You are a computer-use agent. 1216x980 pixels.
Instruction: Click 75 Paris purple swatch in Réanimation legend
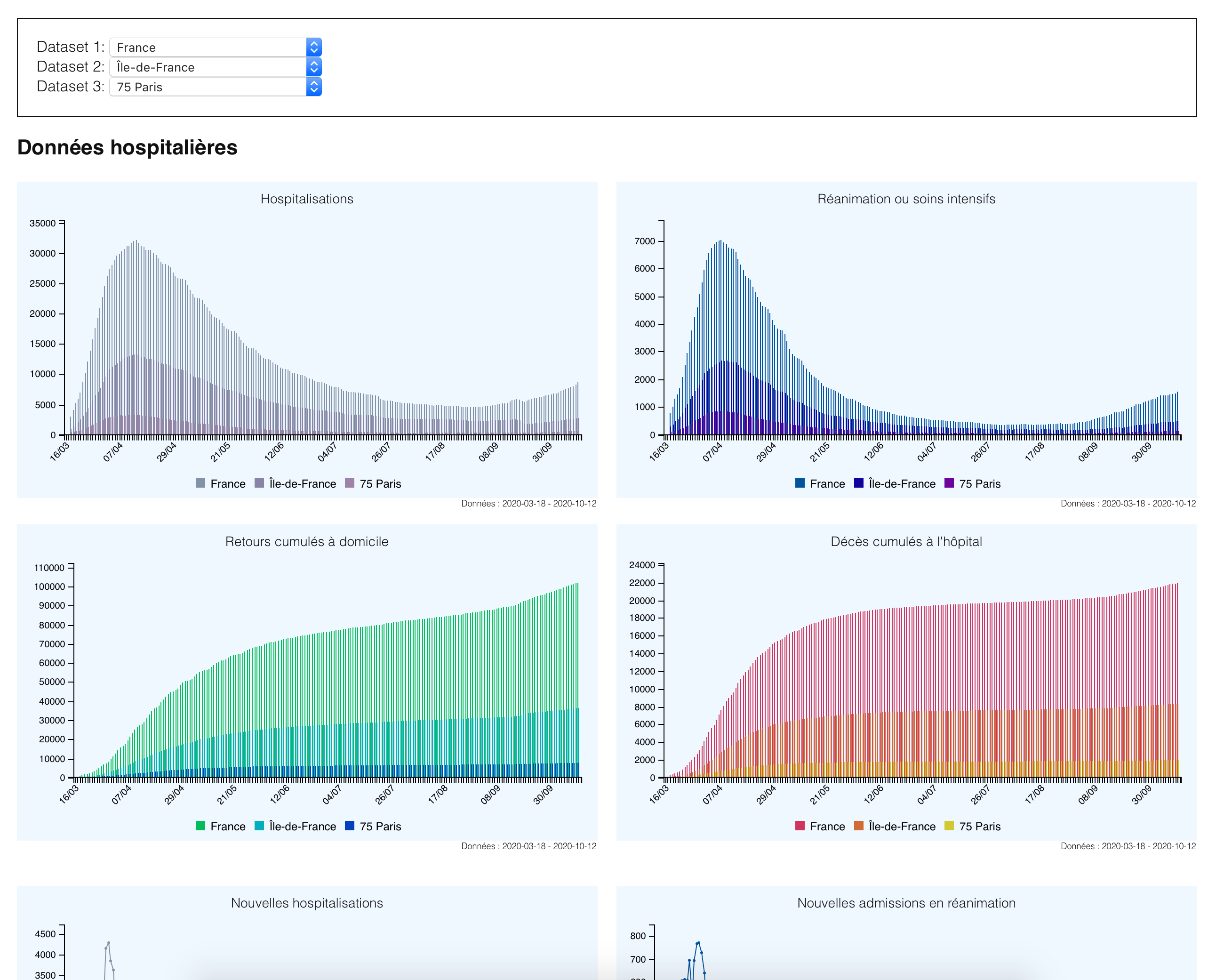point(949,483)
